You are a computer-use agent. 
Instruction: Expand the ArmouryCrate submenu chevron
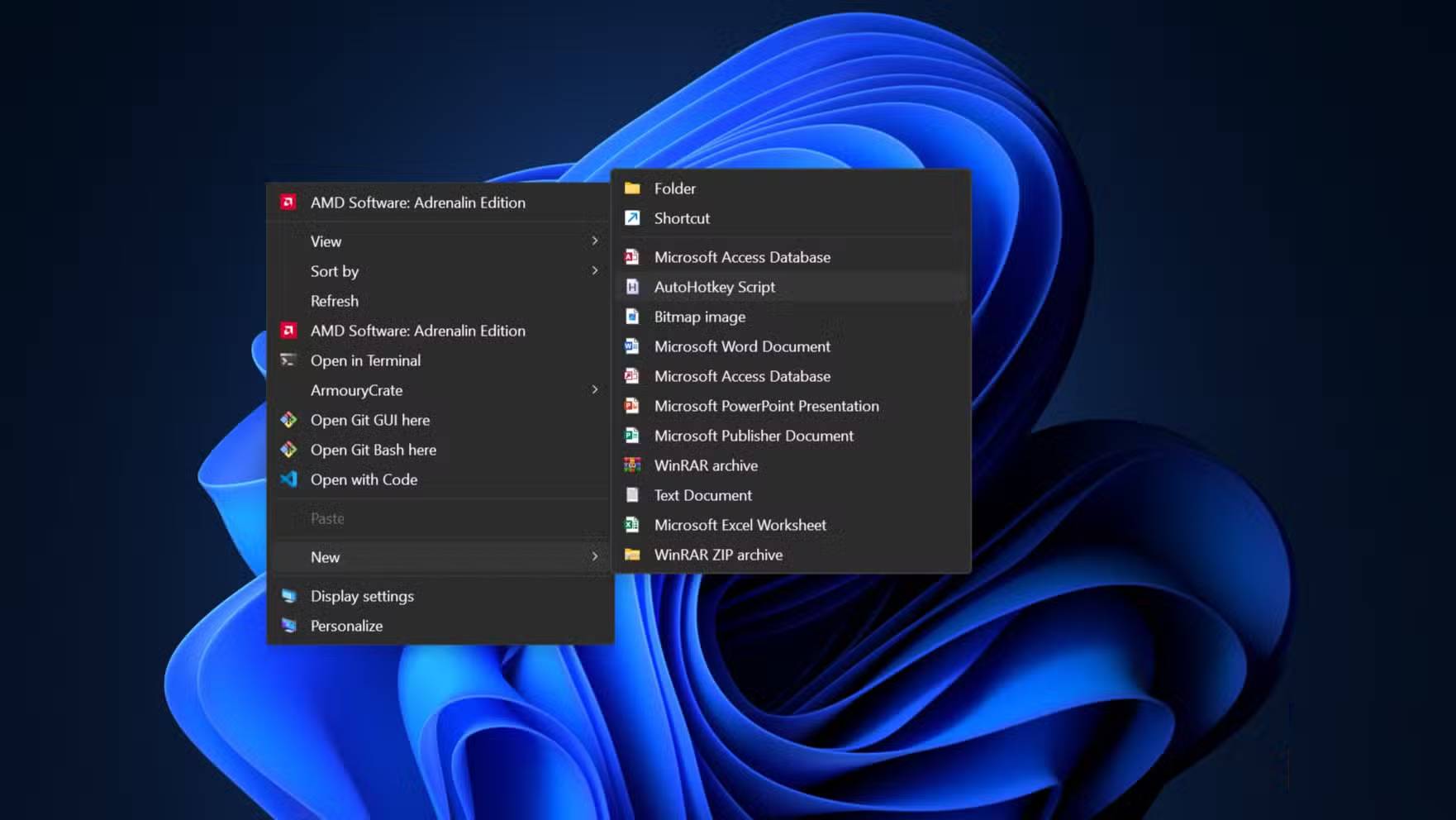tap(594, 389)
